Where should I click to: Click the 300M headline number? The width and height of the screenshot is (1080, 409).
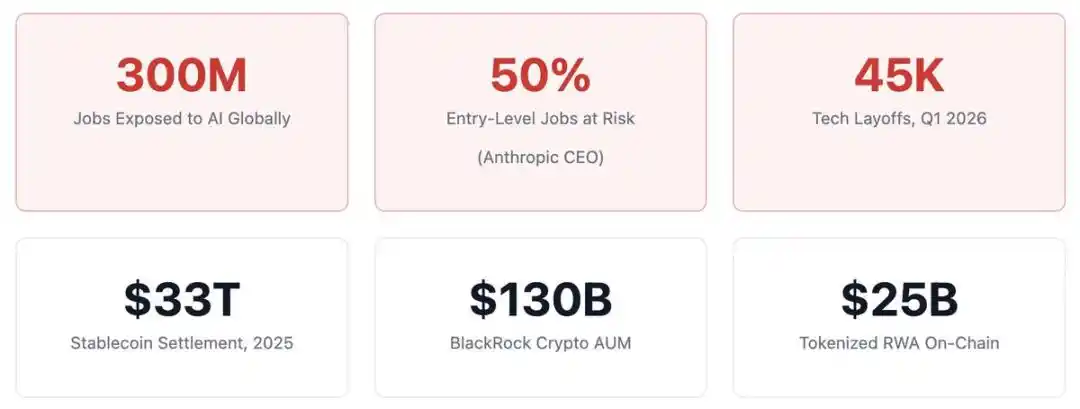(x=181, y=76)
